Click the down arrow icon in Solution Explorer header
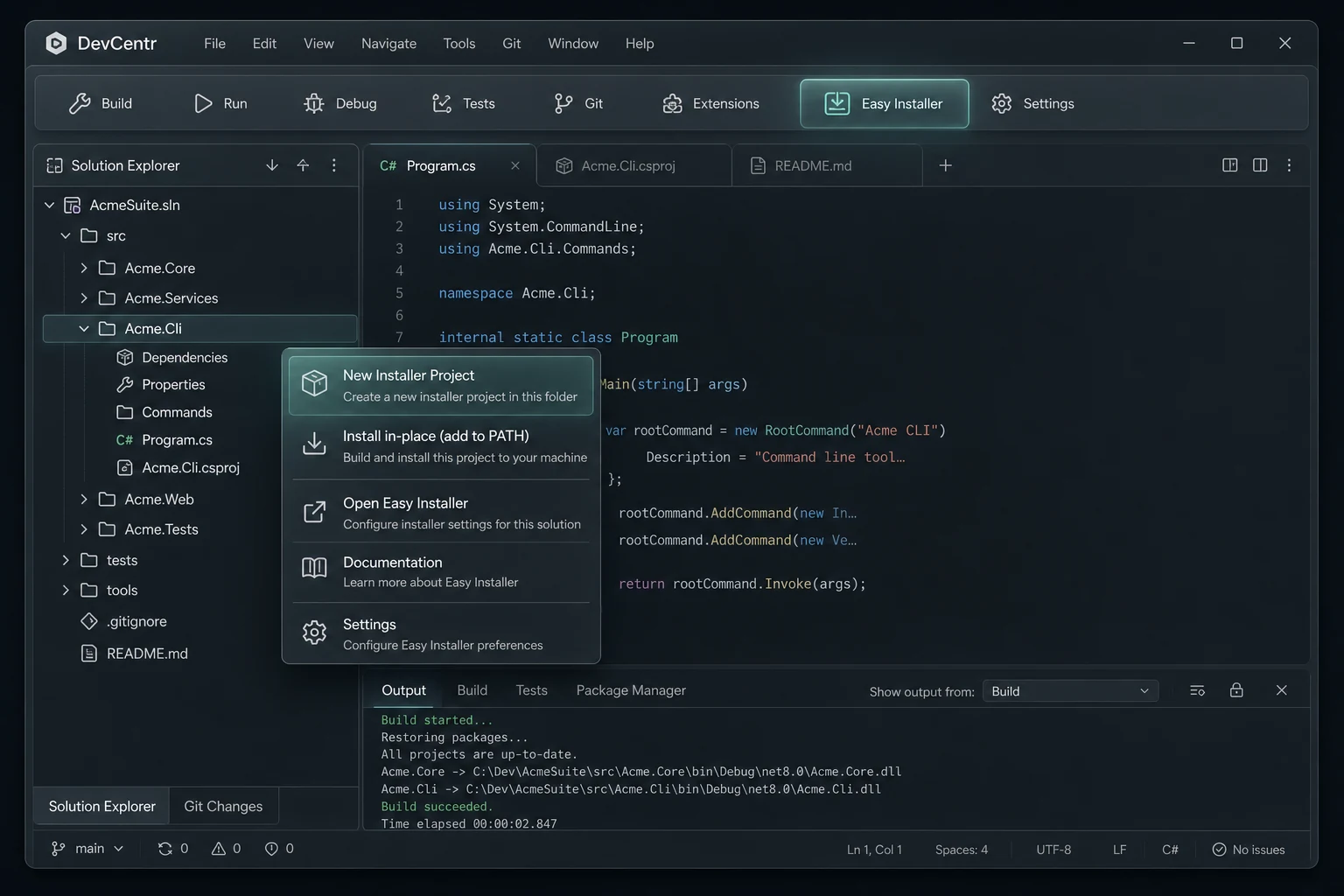 [272, 165]
